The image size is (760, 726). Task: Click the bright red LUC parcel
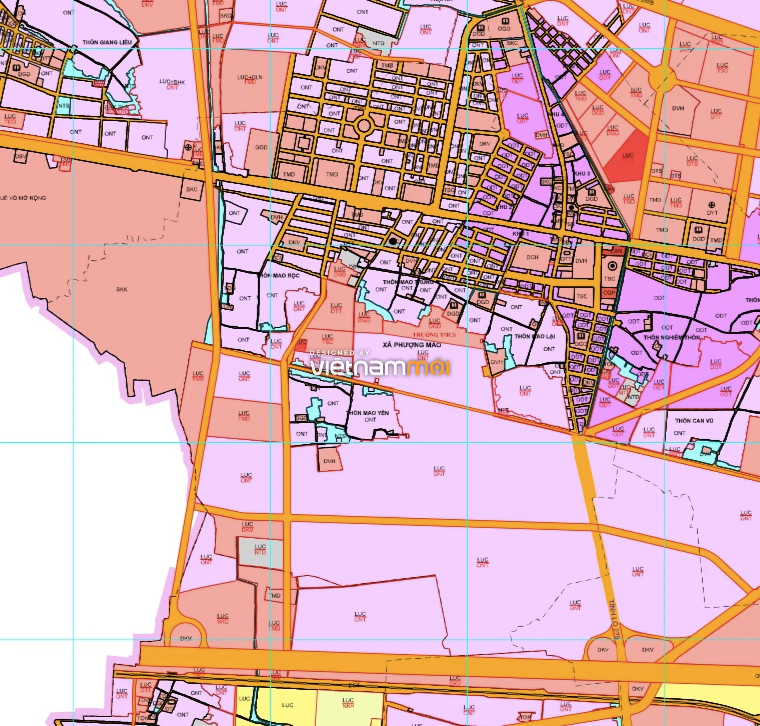click(x=627, y=155)
